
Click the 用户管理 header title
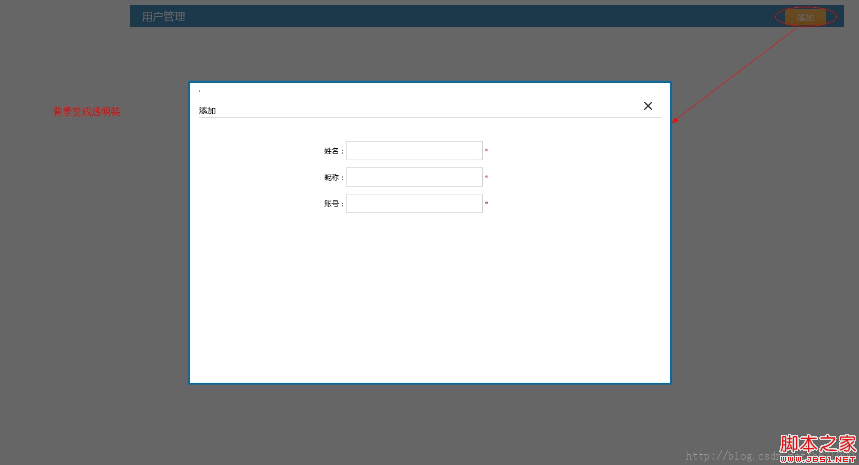(x=163, y=17)
